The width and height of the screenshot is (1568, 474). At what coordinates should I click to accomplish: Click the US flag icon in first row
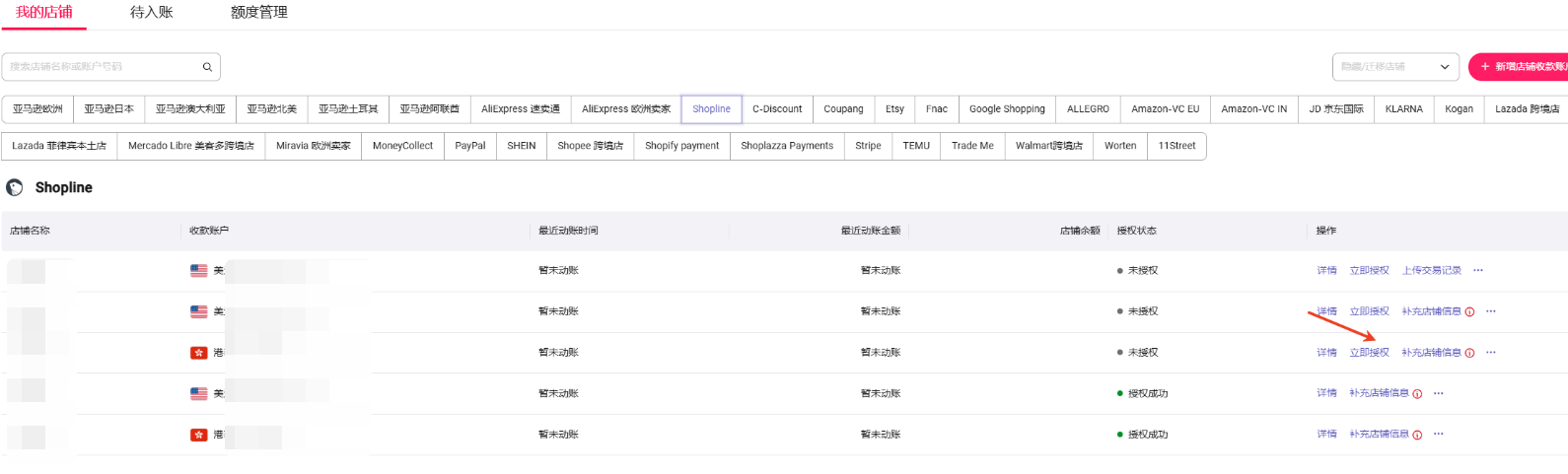(x=199, y=270)
